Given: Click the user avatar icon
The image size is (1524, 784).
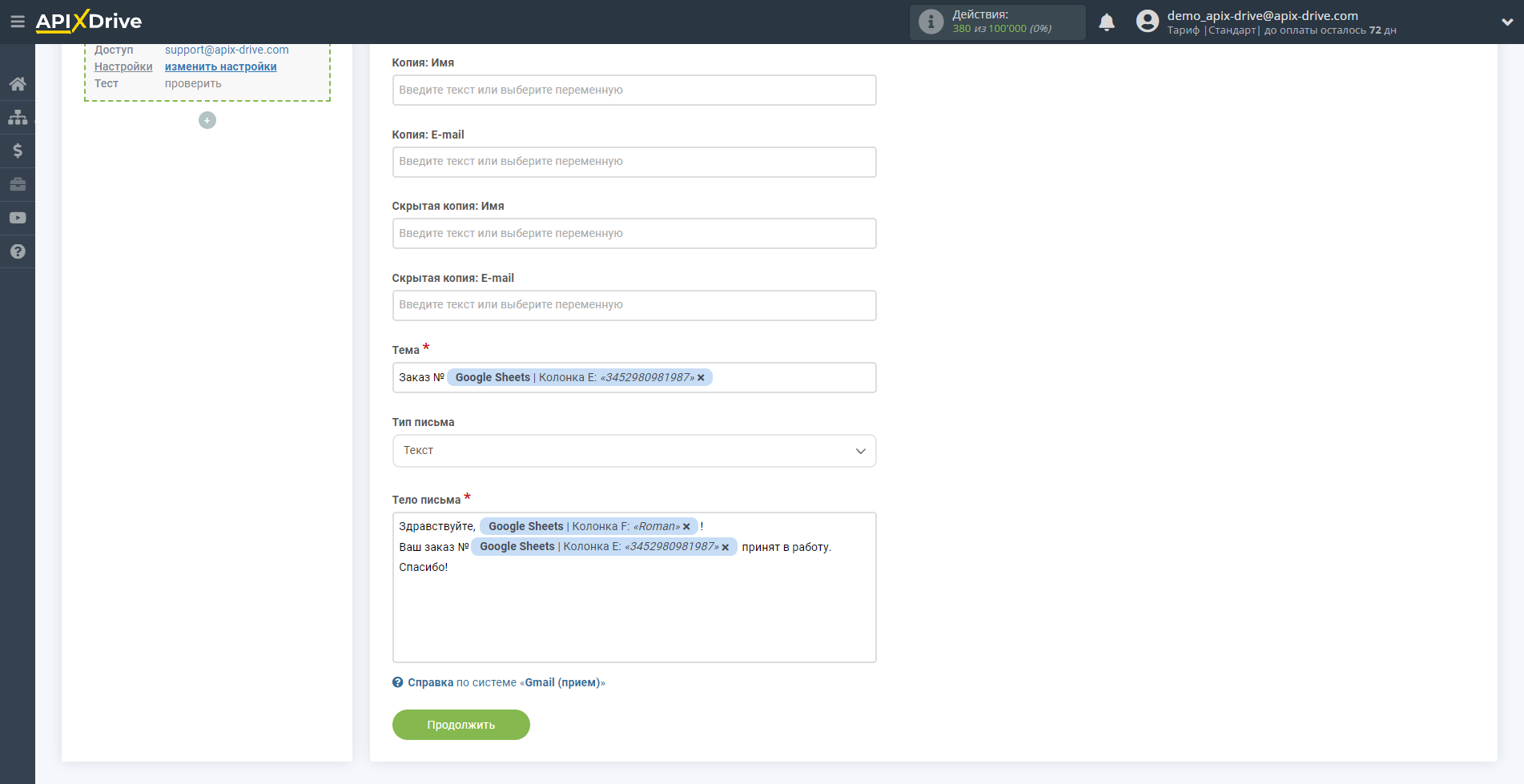Looking at the screenshot, I should point(1147,22).
